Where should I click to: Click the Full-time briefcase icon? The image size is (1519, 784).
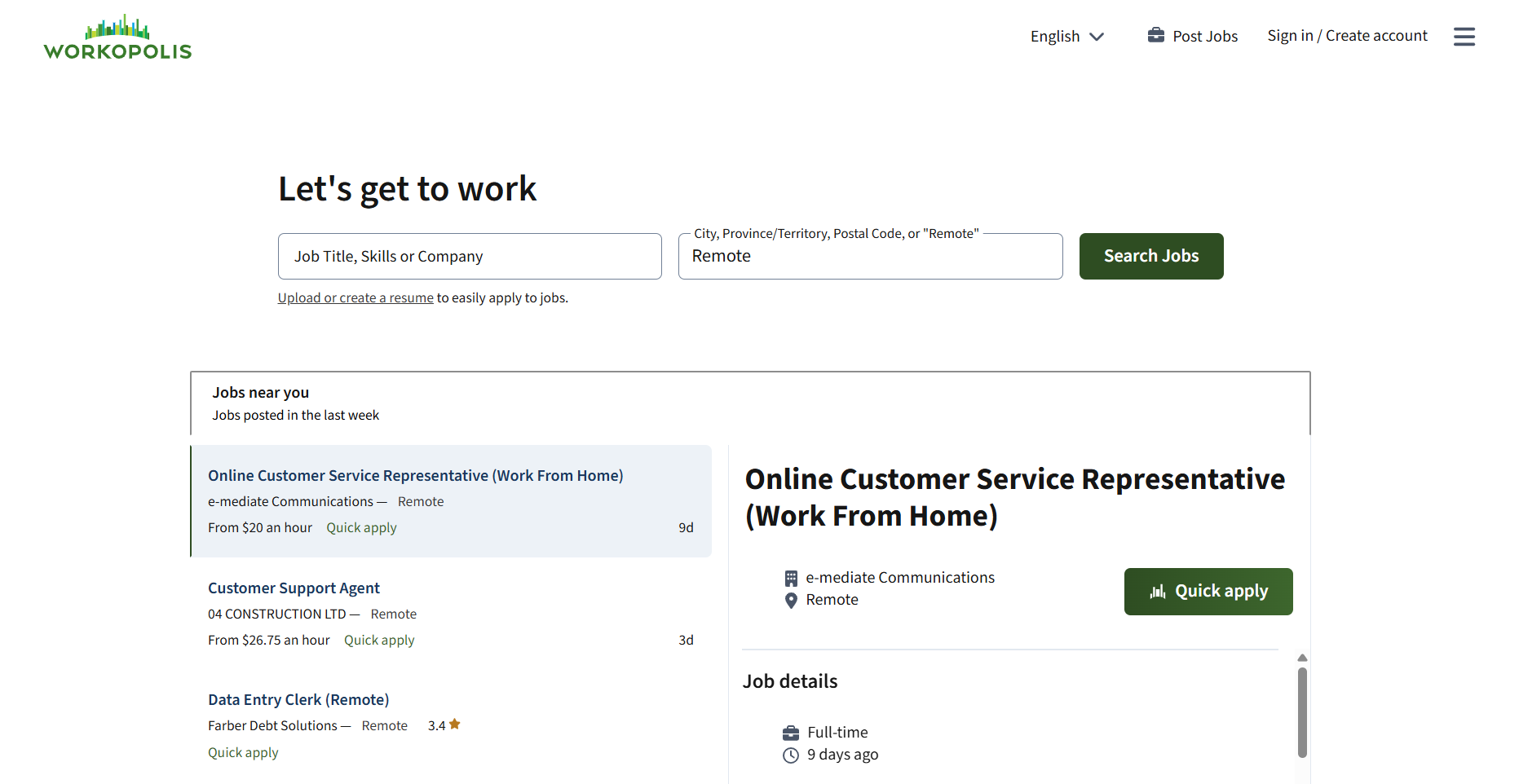790,733
